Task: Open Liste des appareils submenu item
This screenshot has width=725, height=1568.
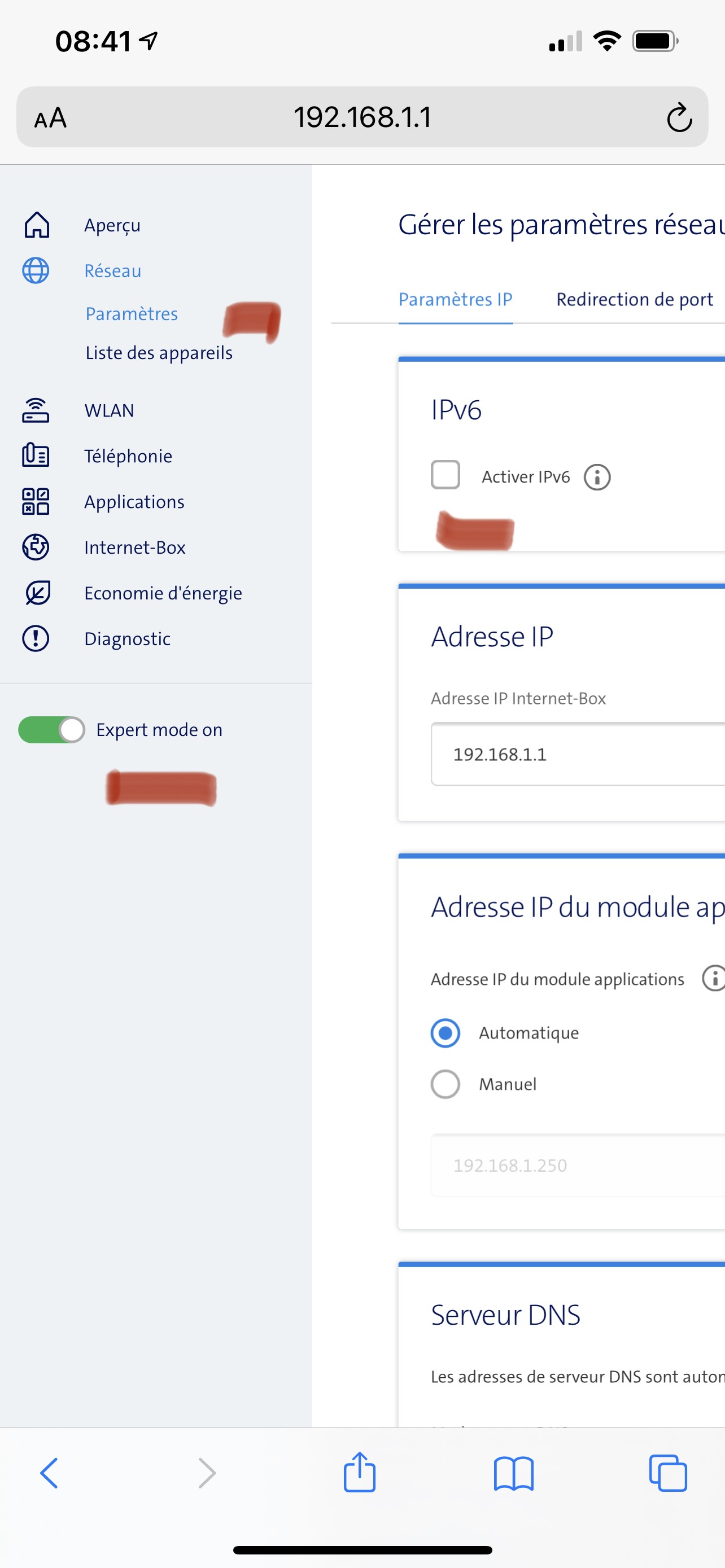Action: (159, 353)
